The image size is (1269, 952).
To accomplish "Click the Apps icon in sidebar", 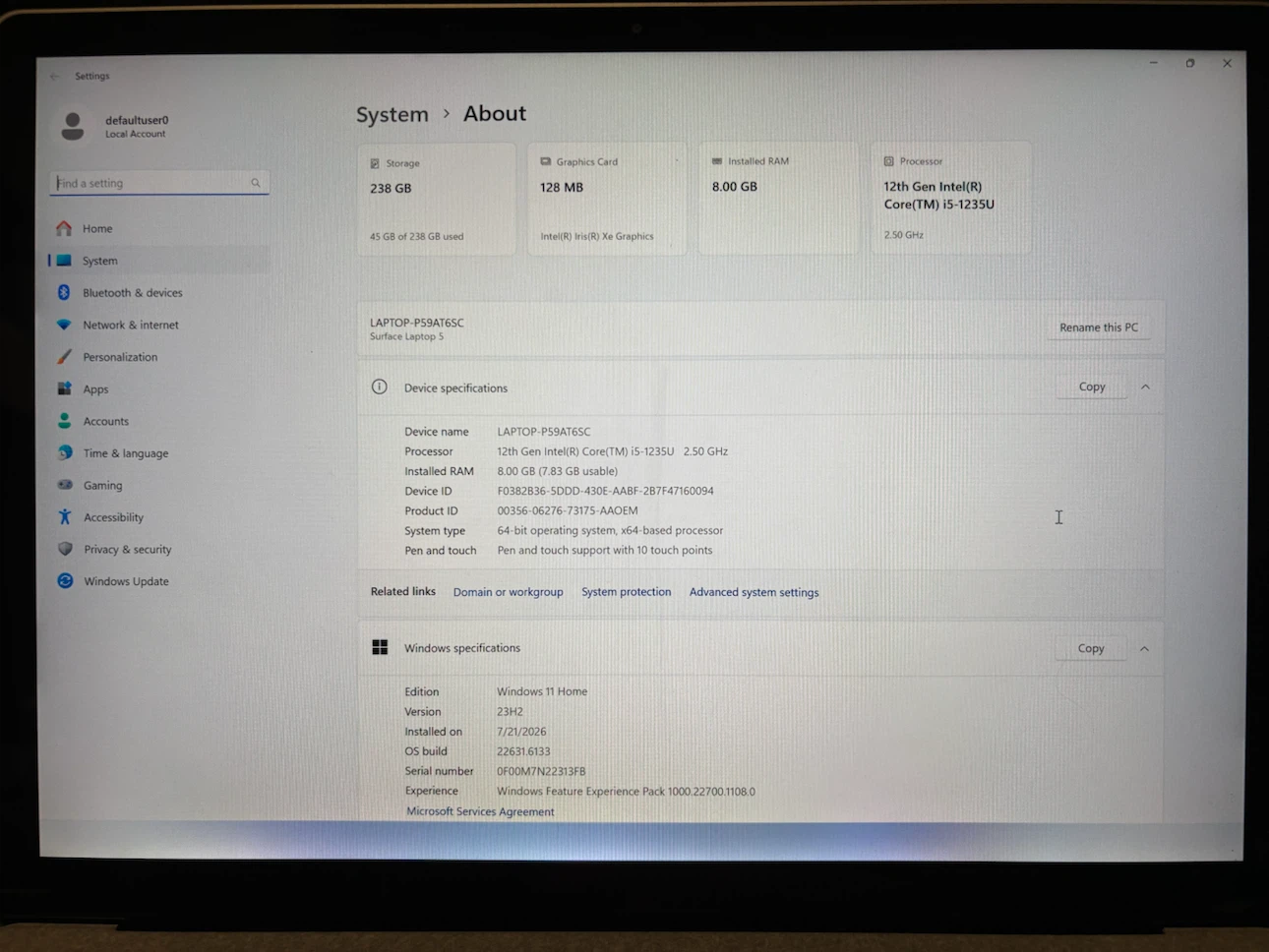I will click(64, 388).
